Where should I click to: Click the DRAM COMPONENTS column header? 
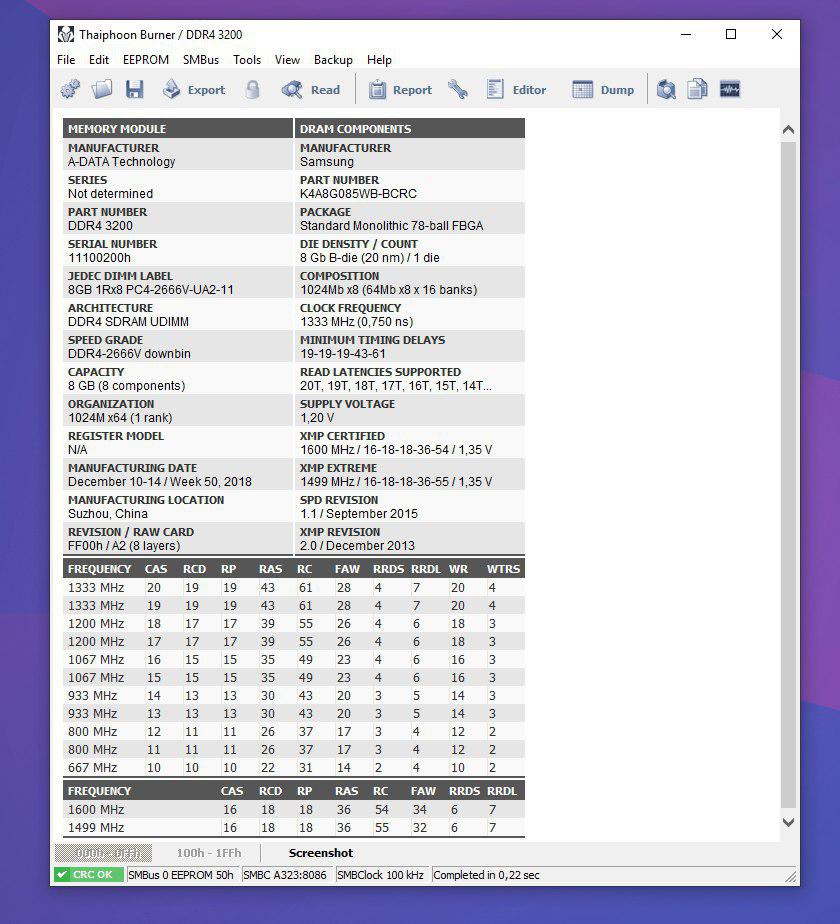tap(410, 128)
